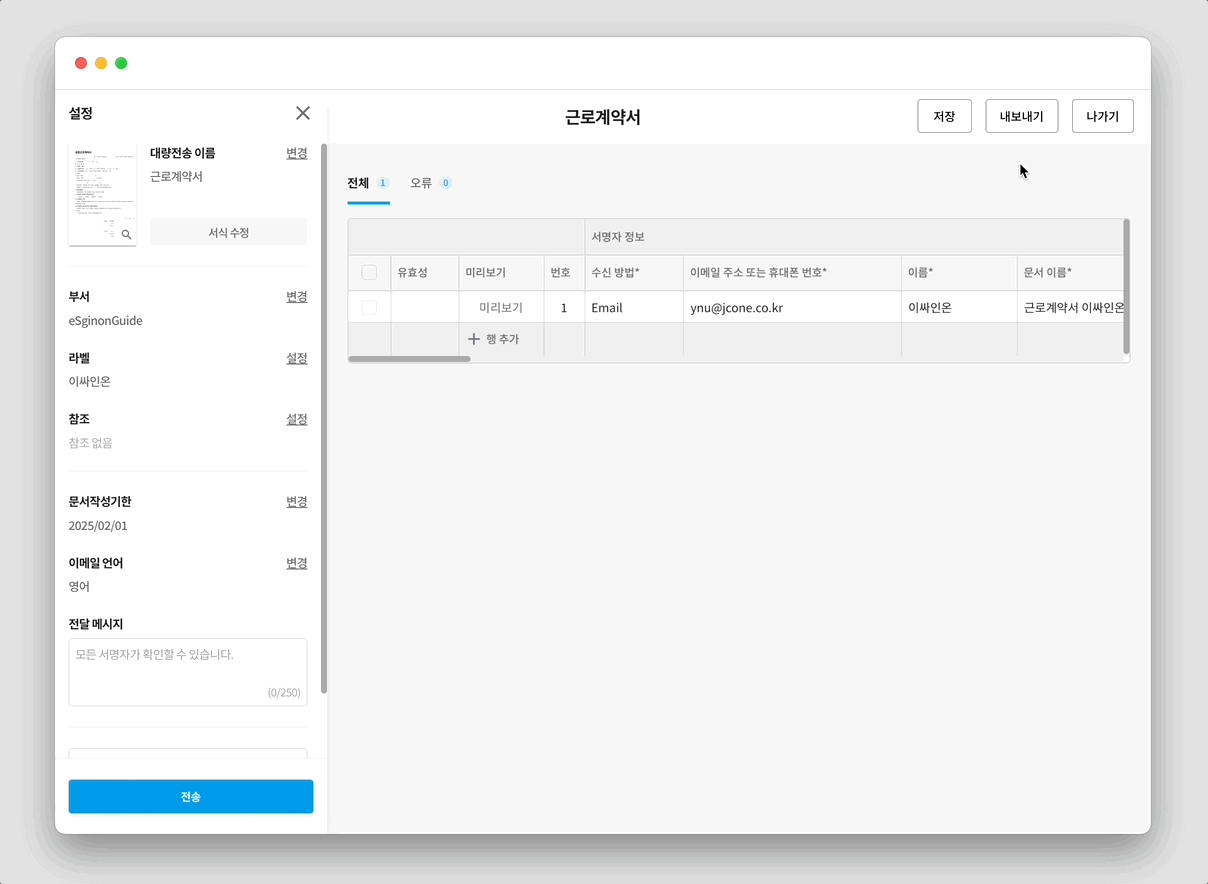The image size is (1208, 884).
Task: Select the 근로계약서 이싸인온 document name cell
Action: (x=1071, y=307)
